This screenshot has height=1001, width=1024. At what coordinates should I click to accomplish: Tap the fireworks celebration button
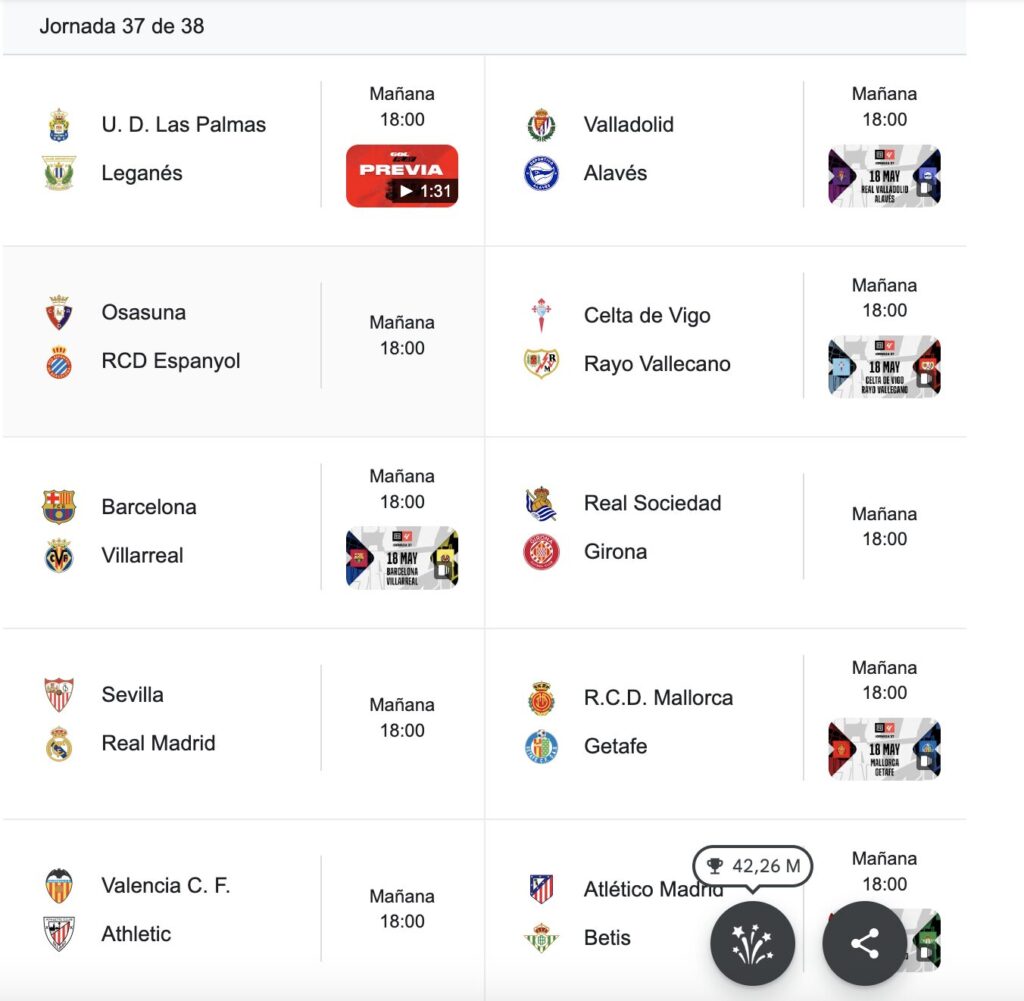[x=752, y=943]
